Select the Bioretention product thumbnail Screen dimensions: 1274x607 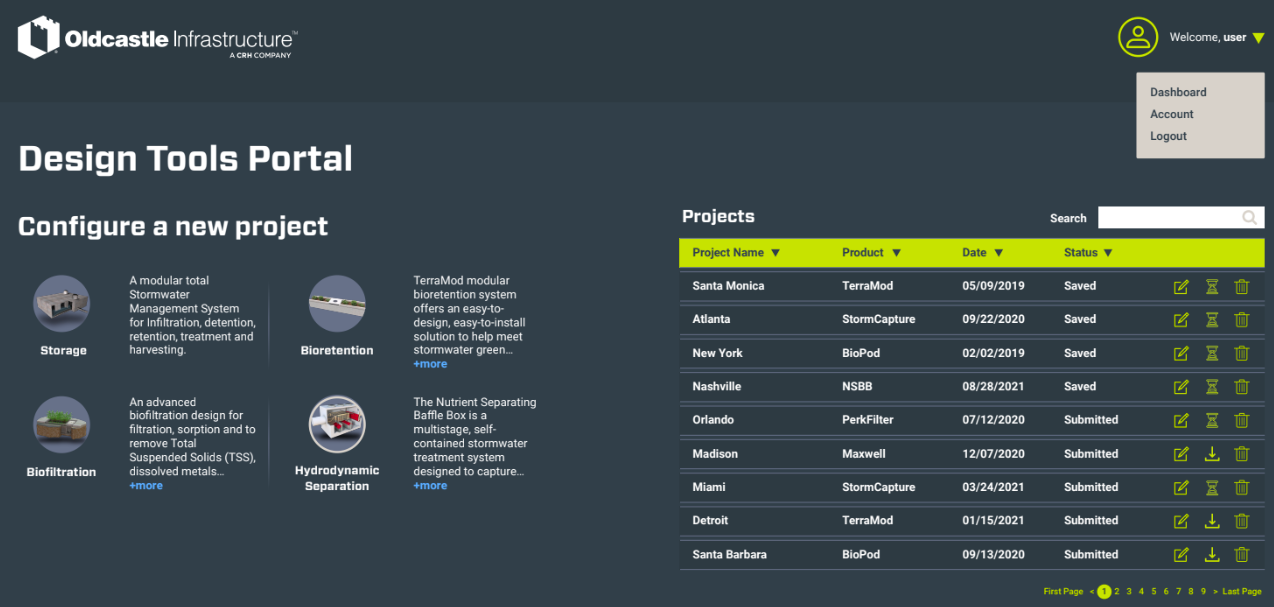[337, 304]
